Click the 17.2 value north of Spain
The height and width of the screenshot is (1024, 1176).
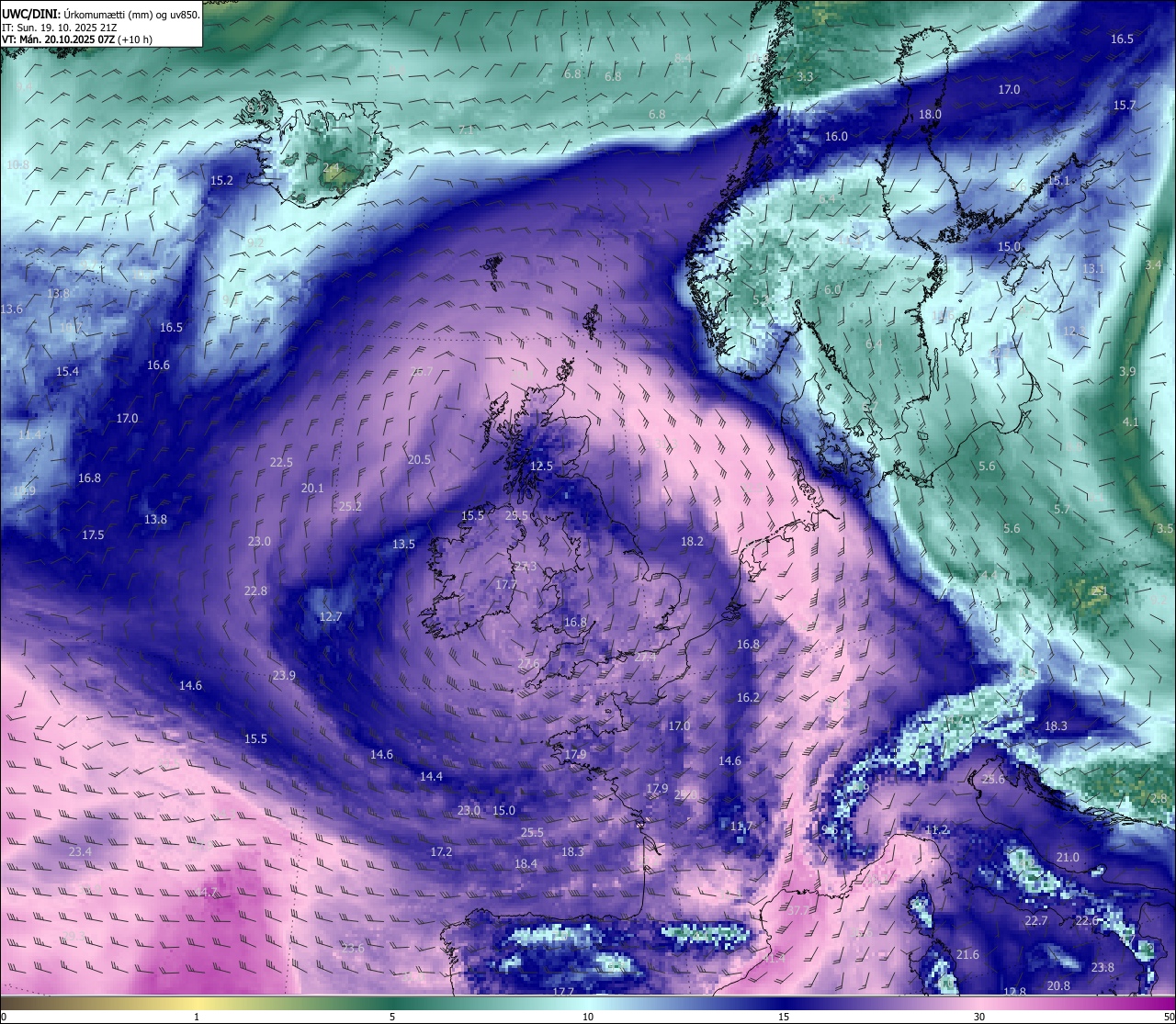coord(441,852)
